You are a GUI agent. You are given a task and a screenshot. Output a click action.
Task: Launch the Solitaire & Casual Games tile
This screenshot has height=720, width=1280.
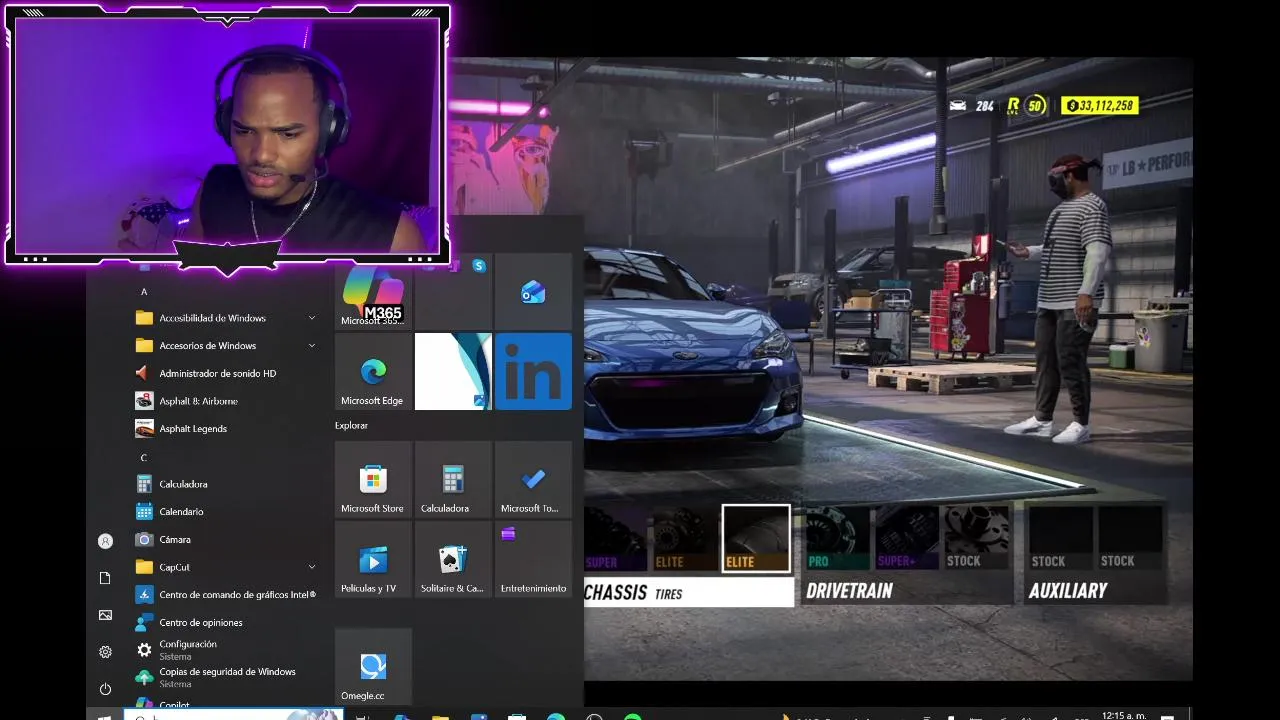click(453, 560)
